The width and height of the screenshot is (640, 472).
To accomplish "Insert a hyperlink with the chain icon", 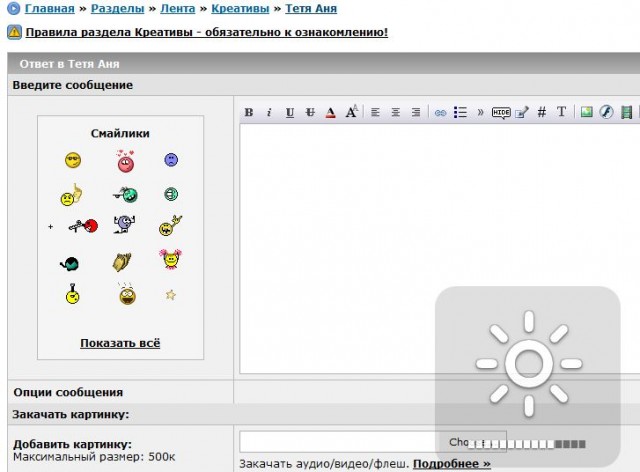I will click(x=440, y=113).
